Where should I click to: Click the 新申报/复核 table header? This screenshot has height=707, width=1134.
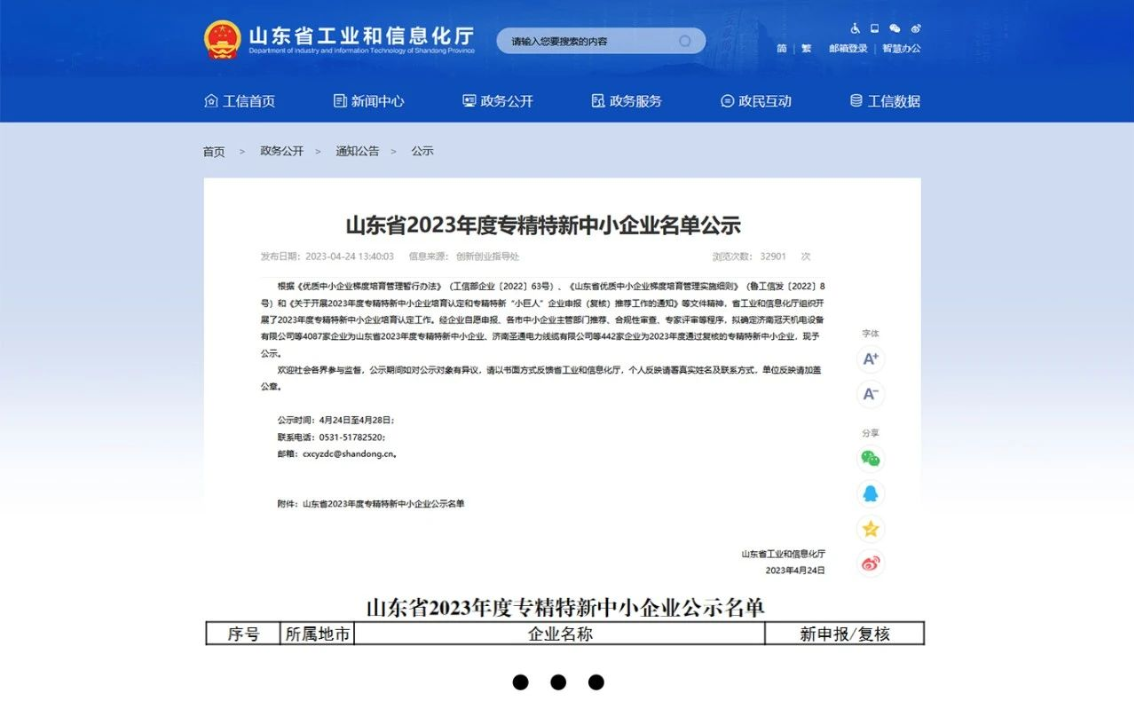845,634
